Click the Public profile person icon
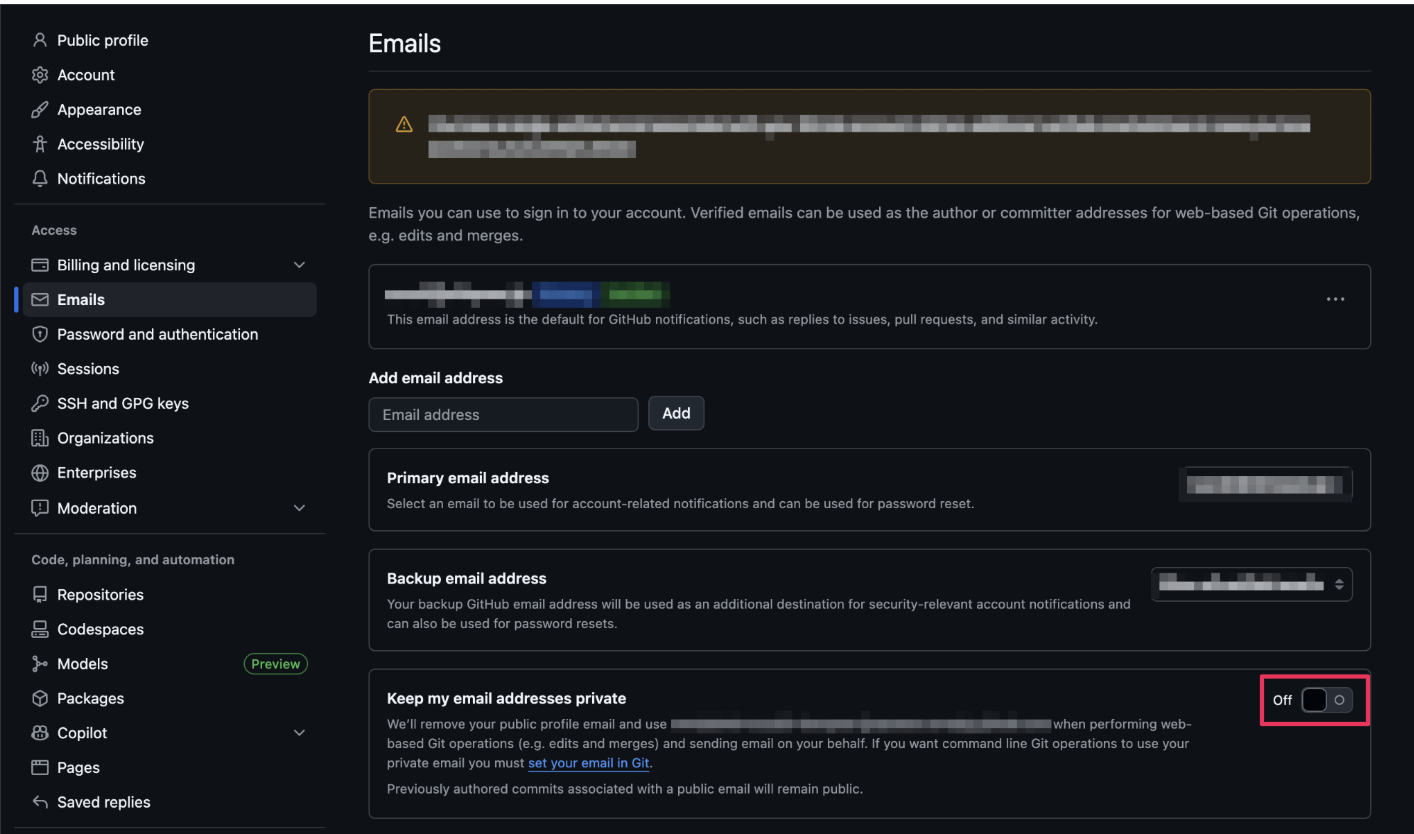Screen dimensions: 1414x834 click(40, 41)
